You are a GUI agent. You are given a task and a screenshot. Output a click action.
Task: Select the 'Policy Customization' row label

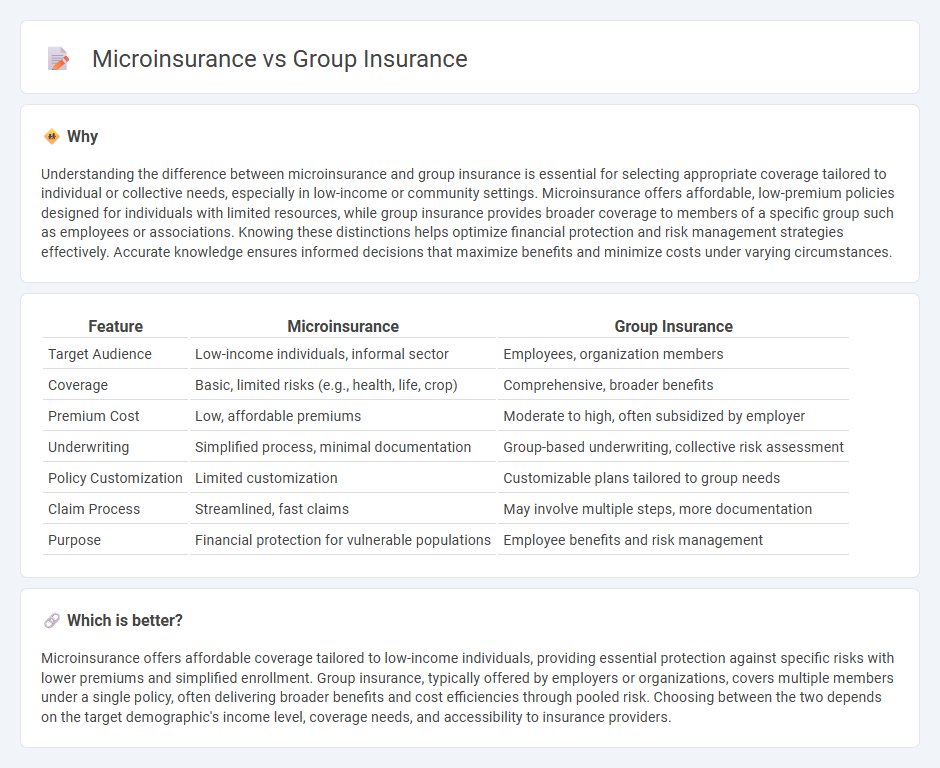[x=115, y=478]
